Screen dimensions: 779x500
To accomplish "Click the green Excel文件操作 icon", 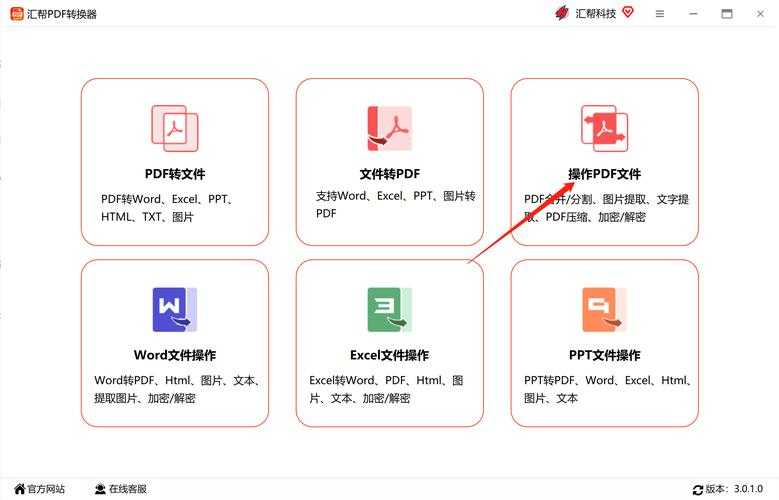I will coord(390,310).
